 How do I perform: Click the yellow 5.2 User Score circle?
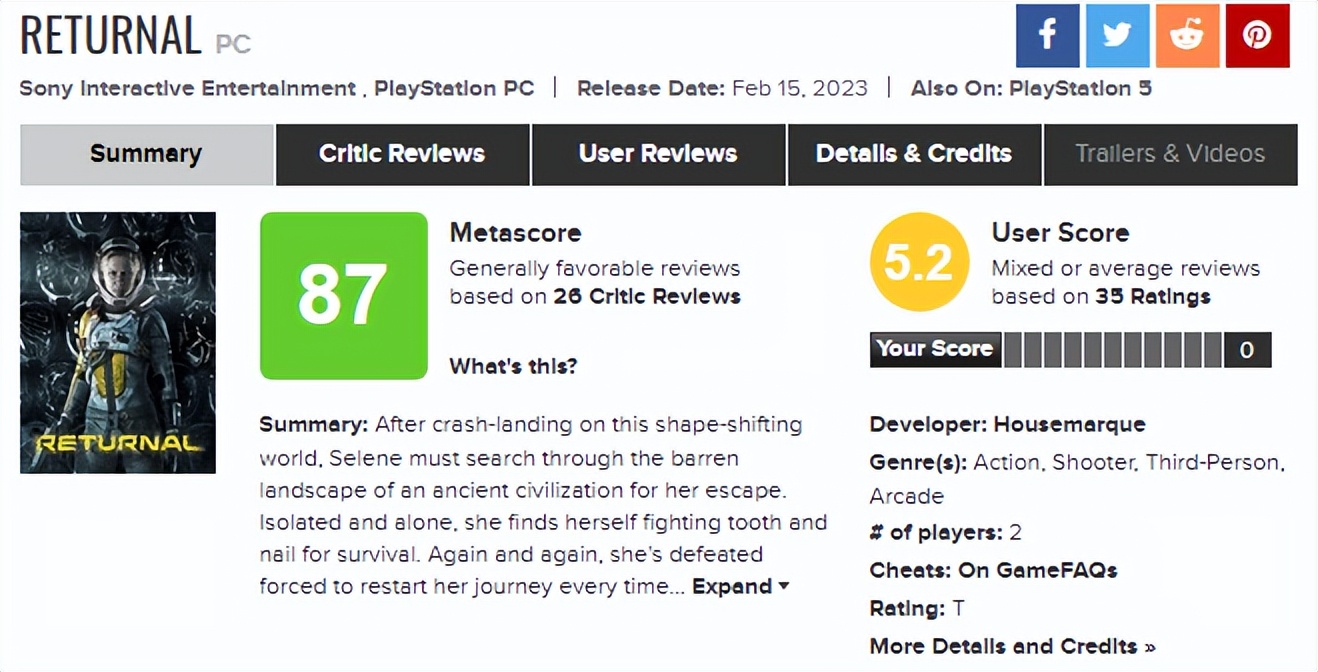pos(919,262)
